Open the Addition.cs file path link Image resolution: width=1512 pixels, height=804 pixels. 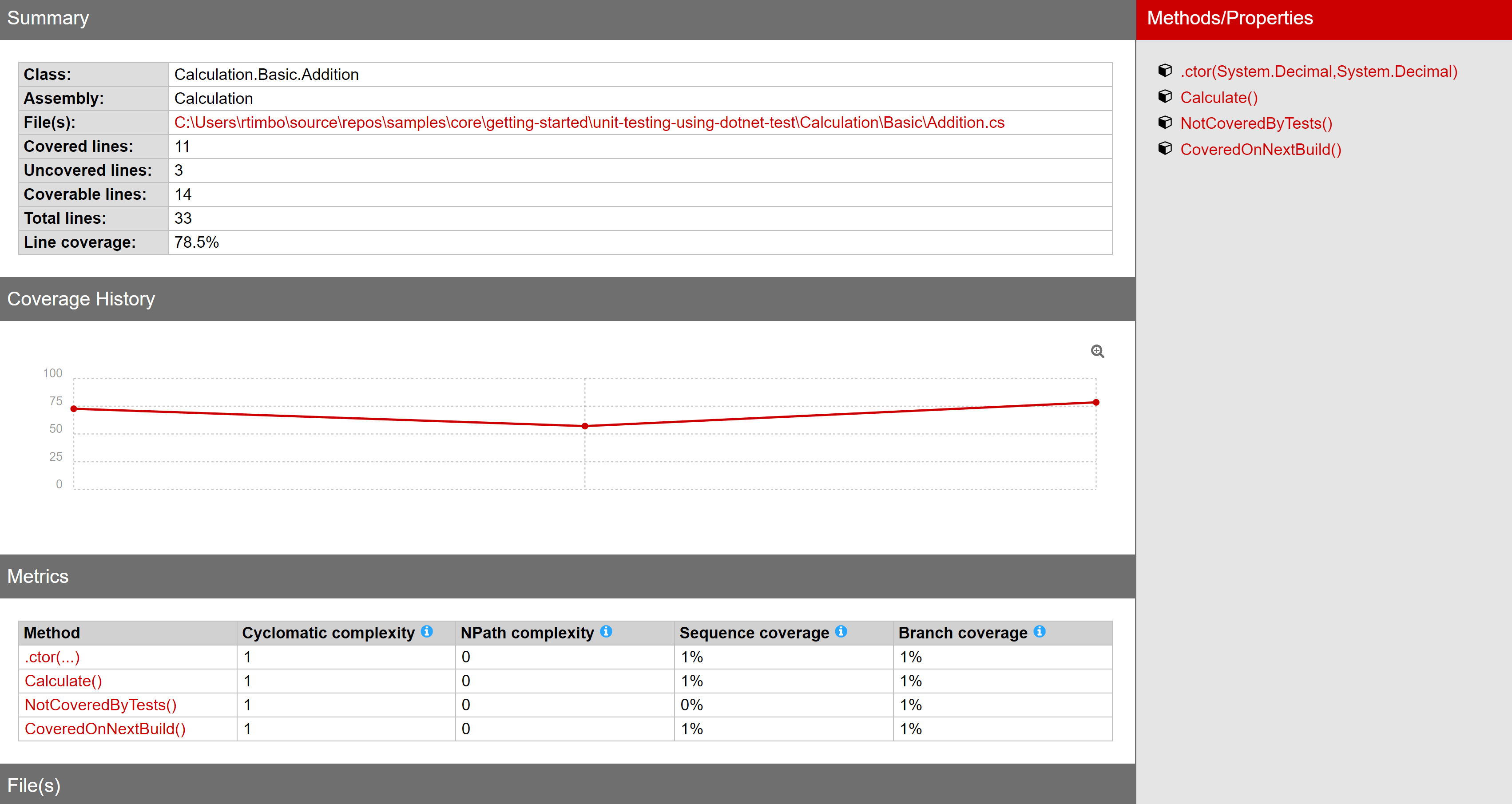589,123
